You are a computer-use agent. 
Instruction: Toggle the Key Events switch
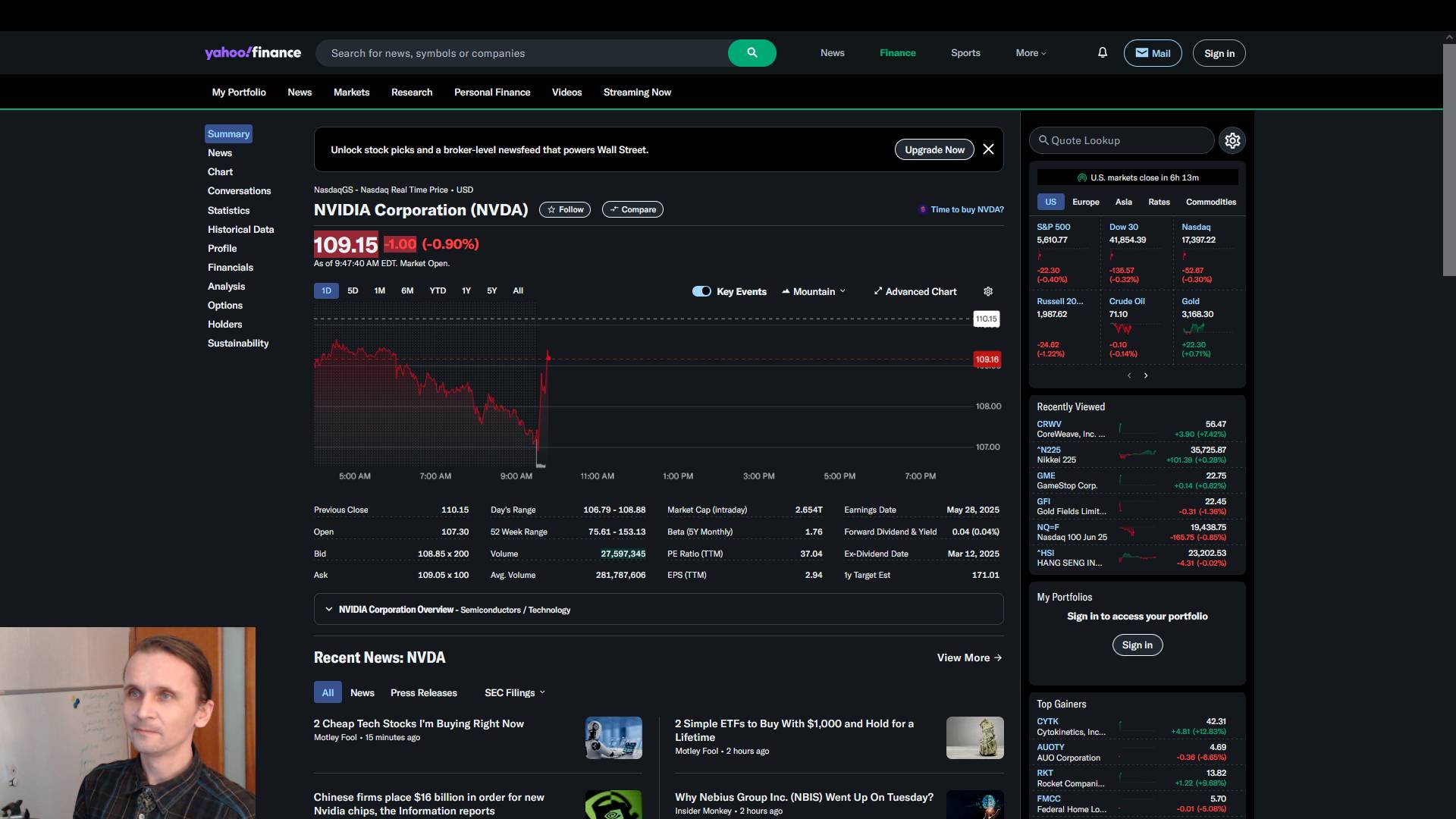[701, 291]
